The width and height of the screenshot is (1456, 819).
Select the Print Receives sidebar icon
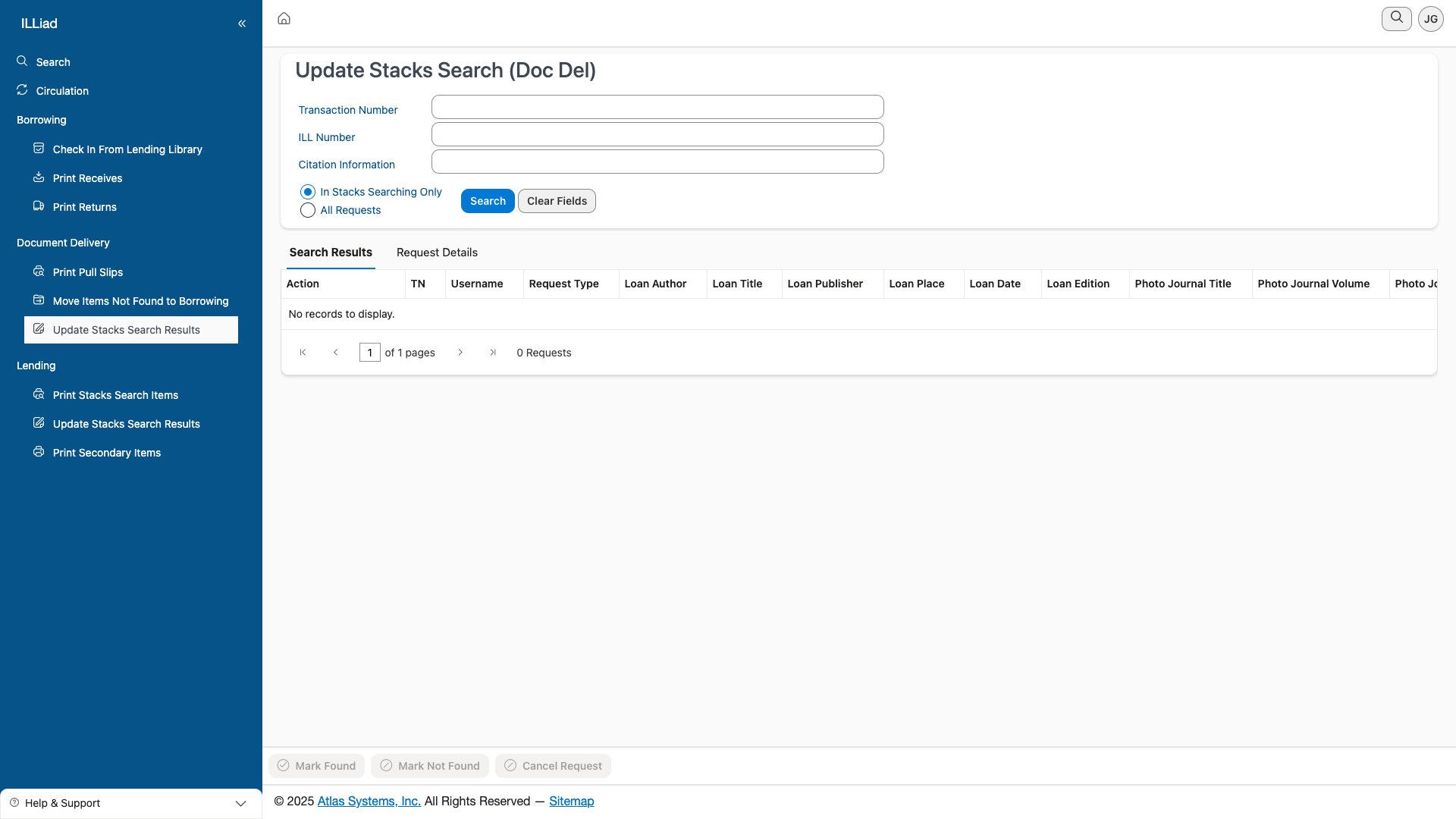coord(38,177)
